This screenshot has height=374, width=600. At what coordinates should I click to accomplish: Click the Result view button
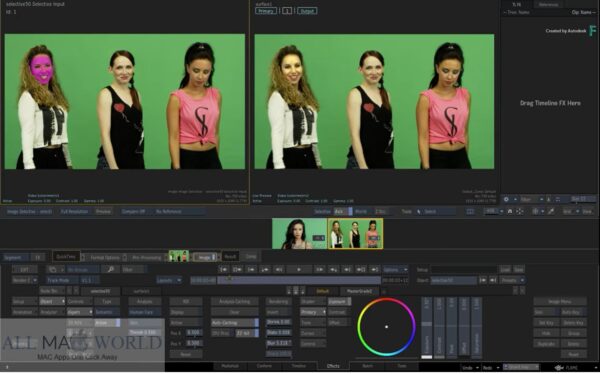coord(230,256)
